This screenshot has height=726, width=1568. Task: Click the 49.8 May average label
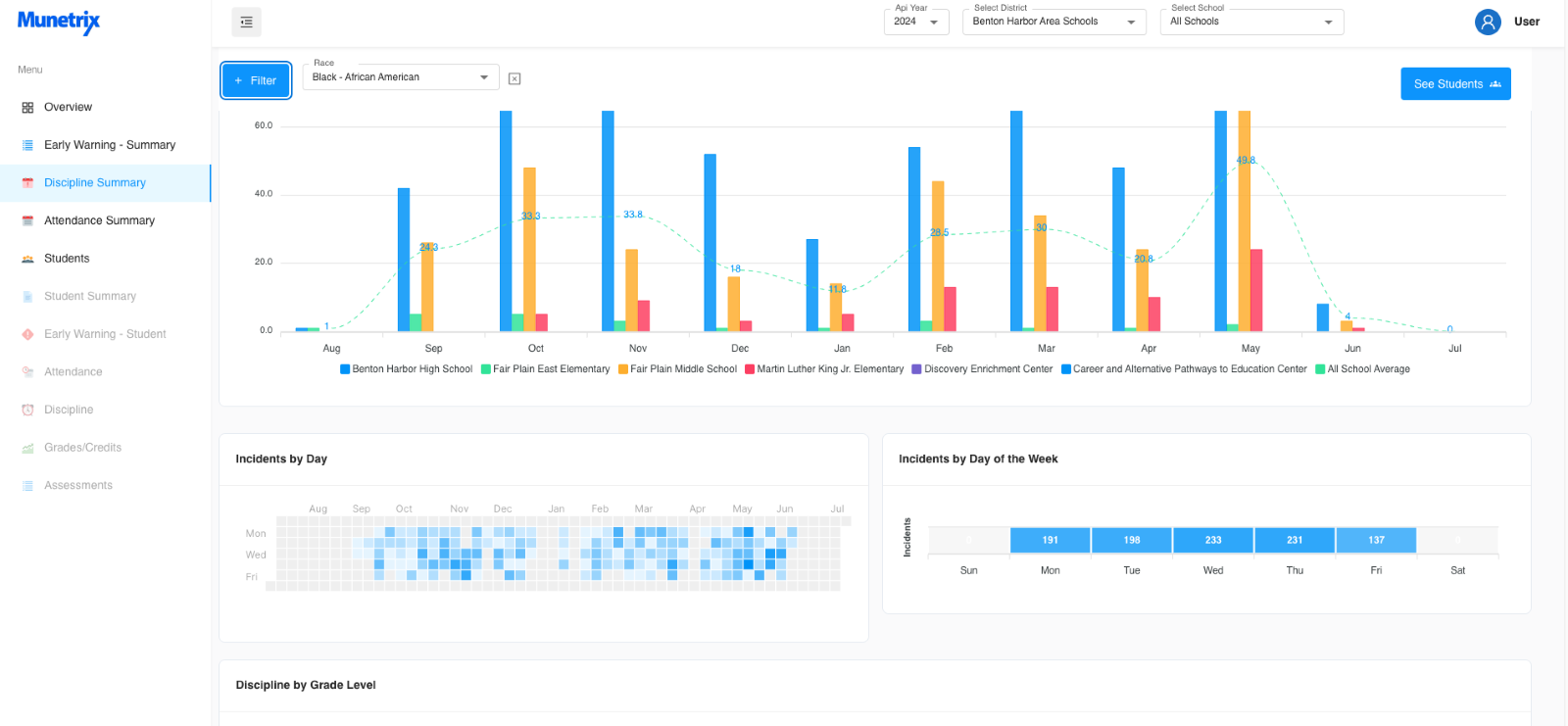coord(1246,161)
